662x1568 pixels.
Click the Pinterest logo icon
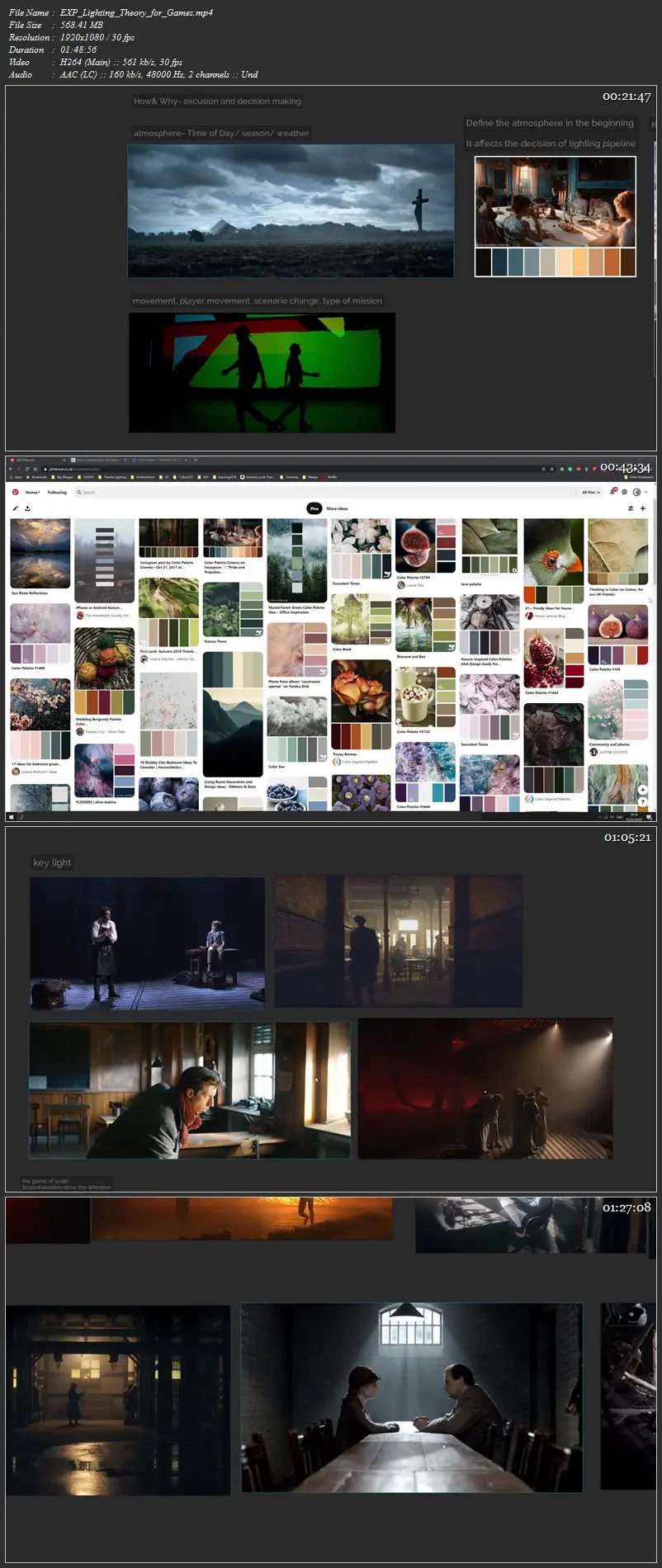(15, 492)
